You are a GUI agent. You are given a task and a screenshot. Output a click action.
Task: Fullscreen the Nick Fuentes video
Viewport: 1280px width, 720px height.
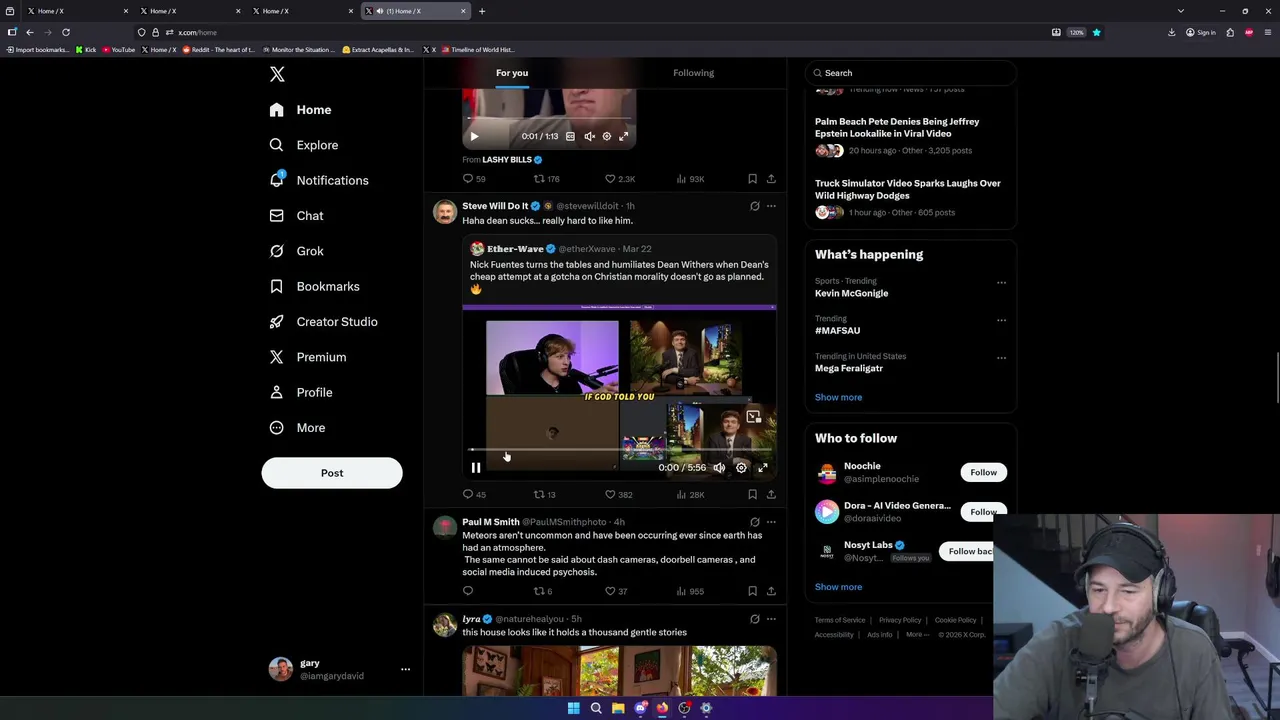[763, 468]
